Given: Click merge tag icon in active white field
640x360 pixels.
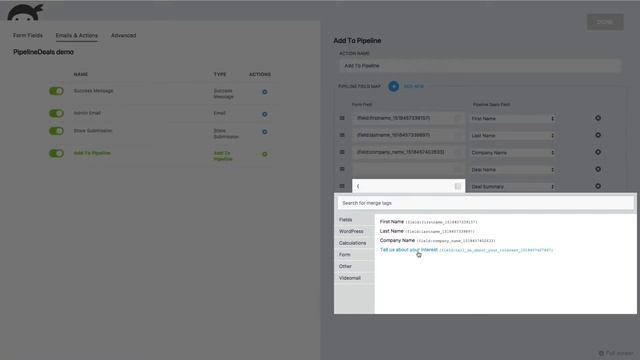Looking at the screenshot, I should click(x=458, y=187).
